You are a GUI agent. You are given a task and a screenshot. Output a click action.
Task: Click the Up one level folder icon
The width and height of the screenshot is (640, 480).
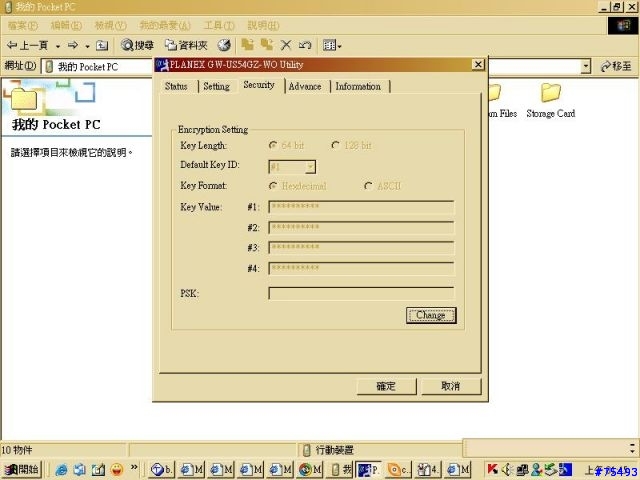(102, 45)
